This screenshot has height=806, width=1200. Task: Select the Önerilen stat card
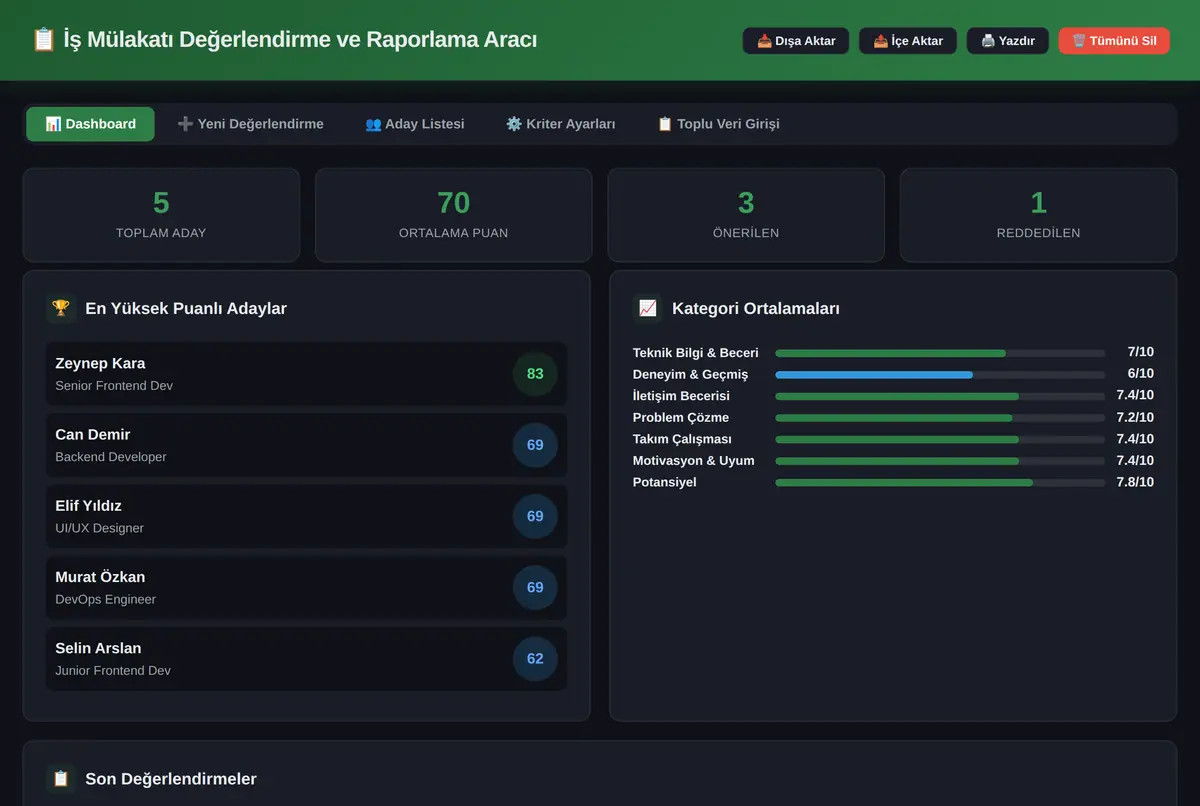(746, 215)
